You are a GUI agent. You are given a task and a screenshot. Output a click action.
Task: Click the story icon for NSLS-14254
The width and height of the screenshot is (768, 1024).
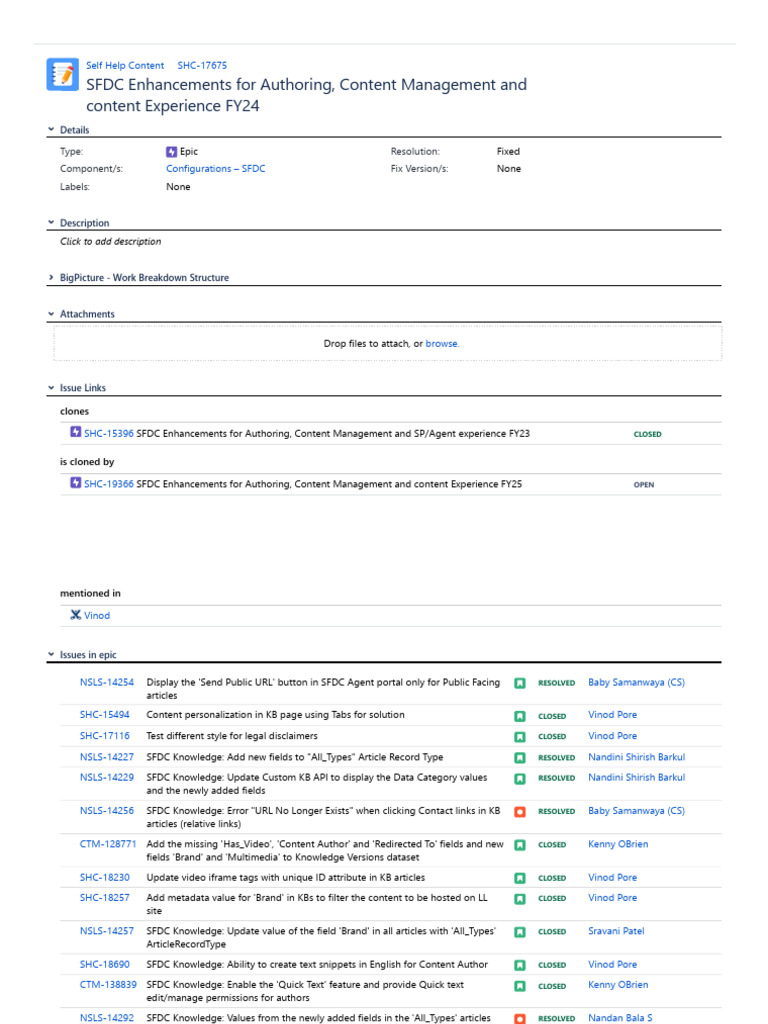pos(520,683)
